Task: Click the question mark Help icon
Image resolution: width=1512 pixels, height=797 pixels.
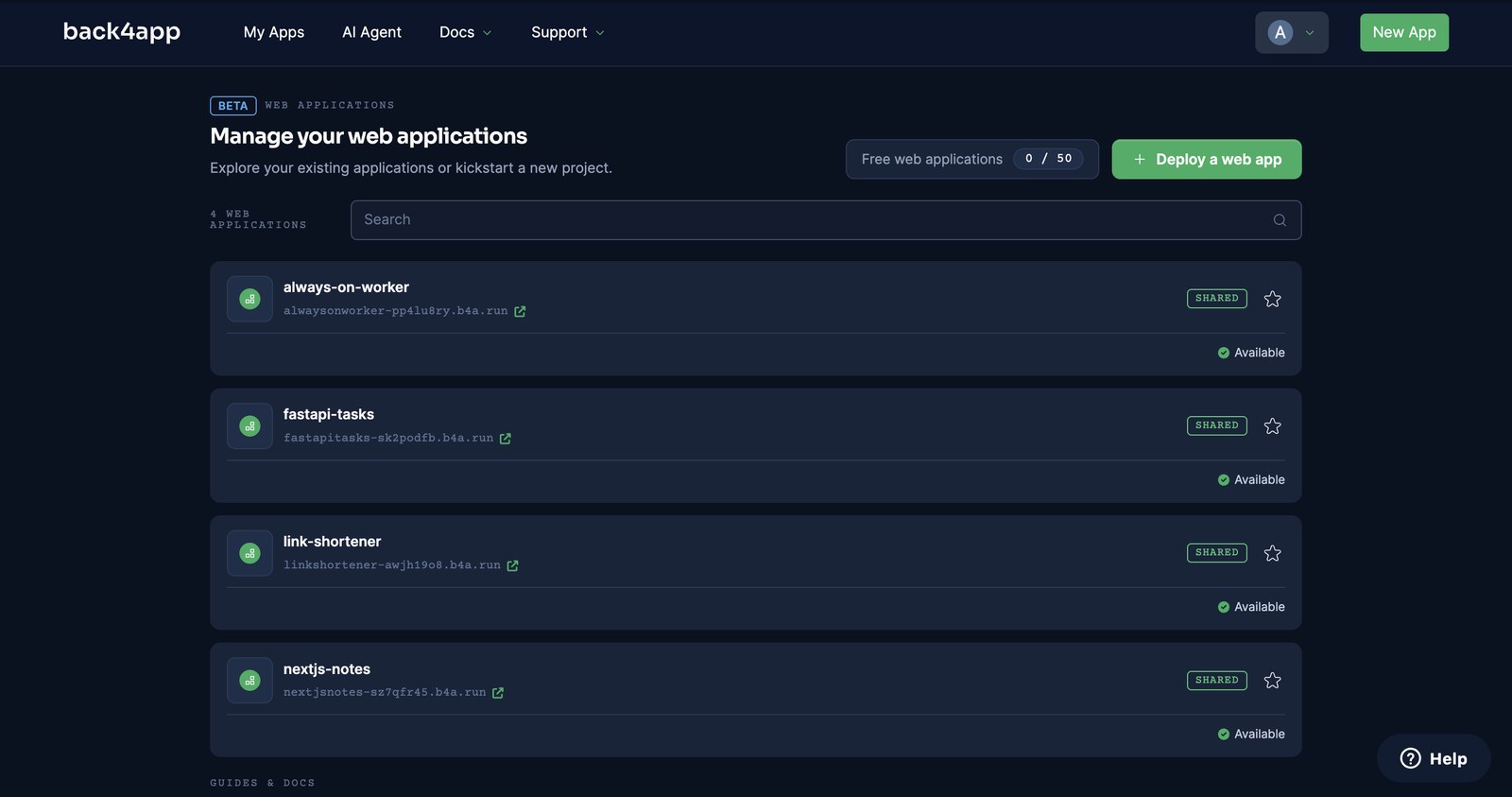Action: pyautogui.click(x=1410, y=758)
